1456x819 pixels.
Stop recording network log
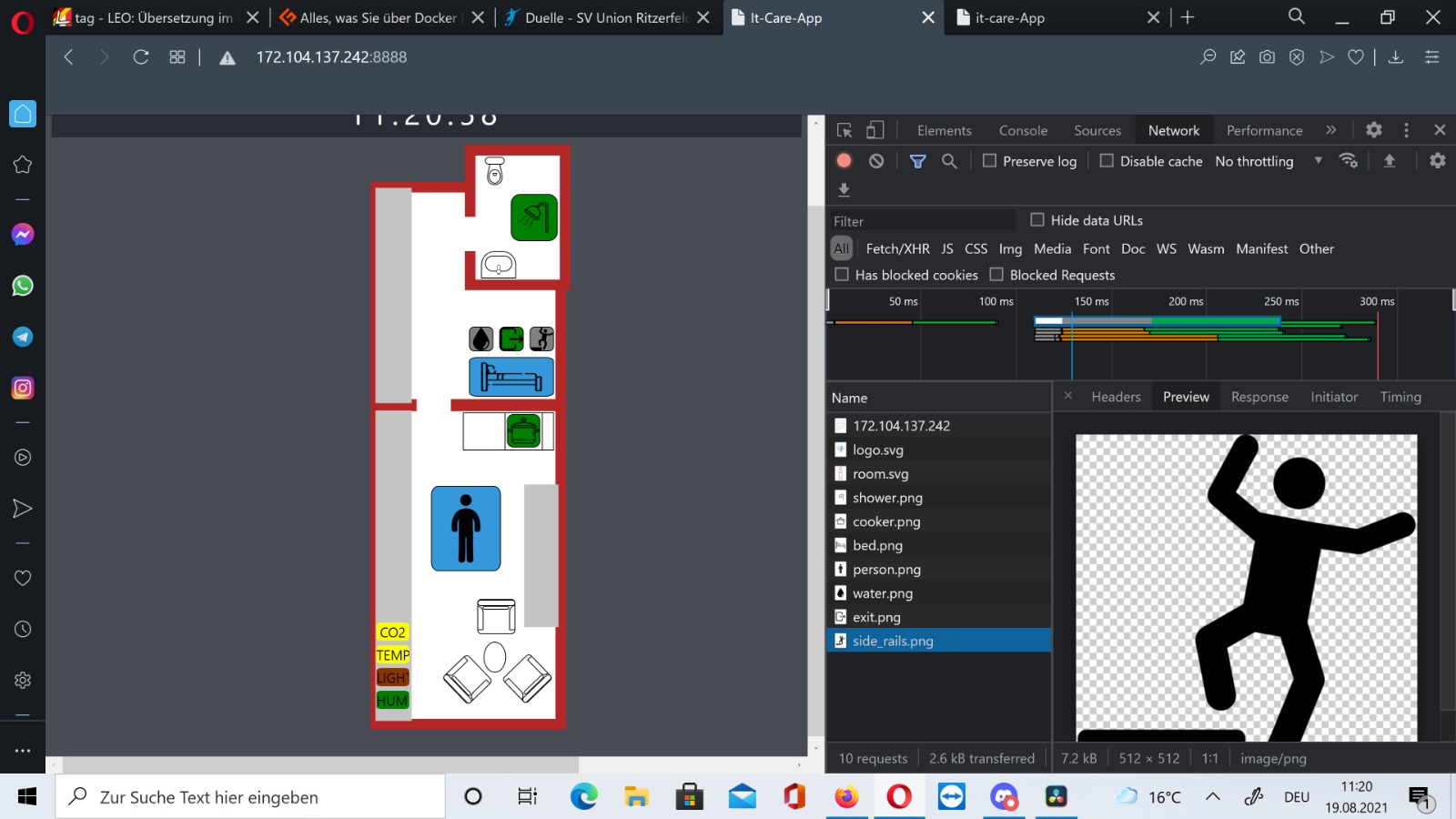click(x=844, y=161)
